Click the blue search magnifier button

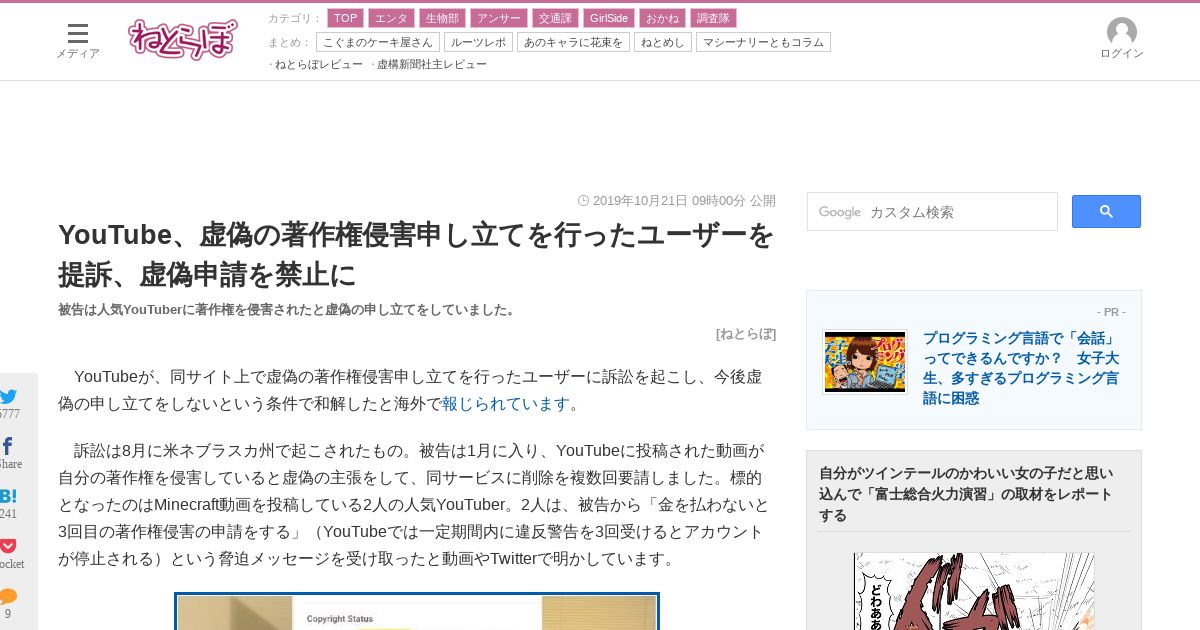pyautogui.click(x=1106, y=211)
